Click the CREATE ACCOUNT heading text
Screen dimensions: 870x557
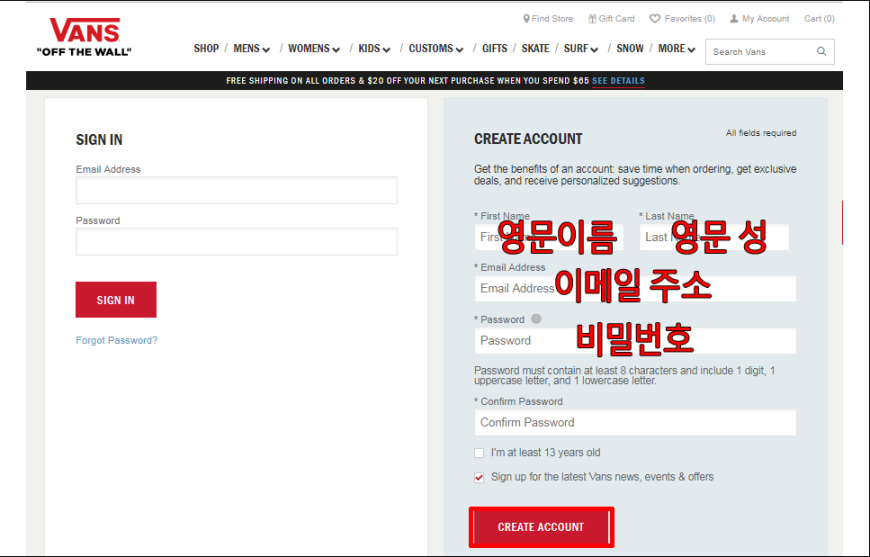[528, 139]
